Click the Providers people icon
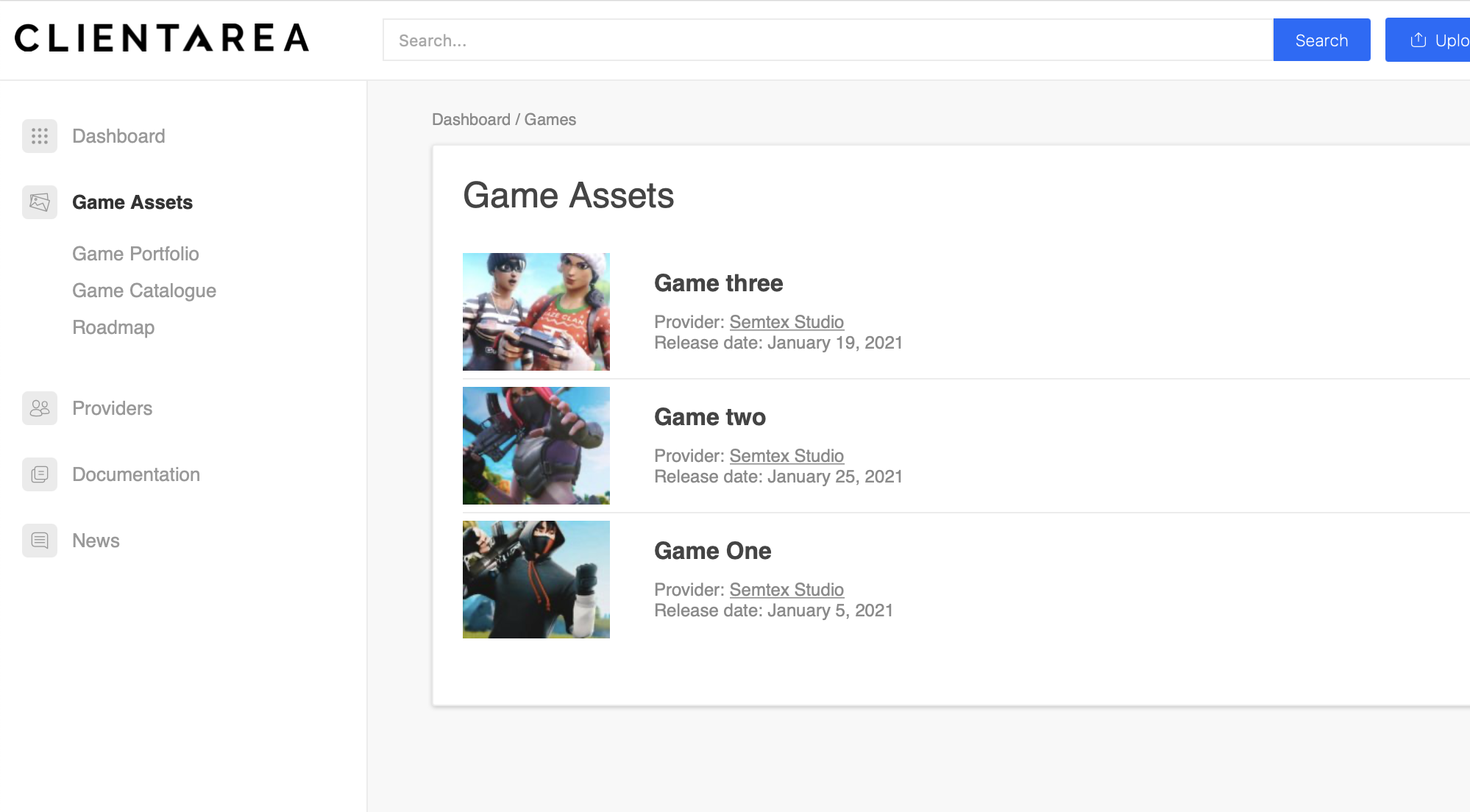Image resolution: width=1470 pixels, height=812 pixels. pos(40,408)
